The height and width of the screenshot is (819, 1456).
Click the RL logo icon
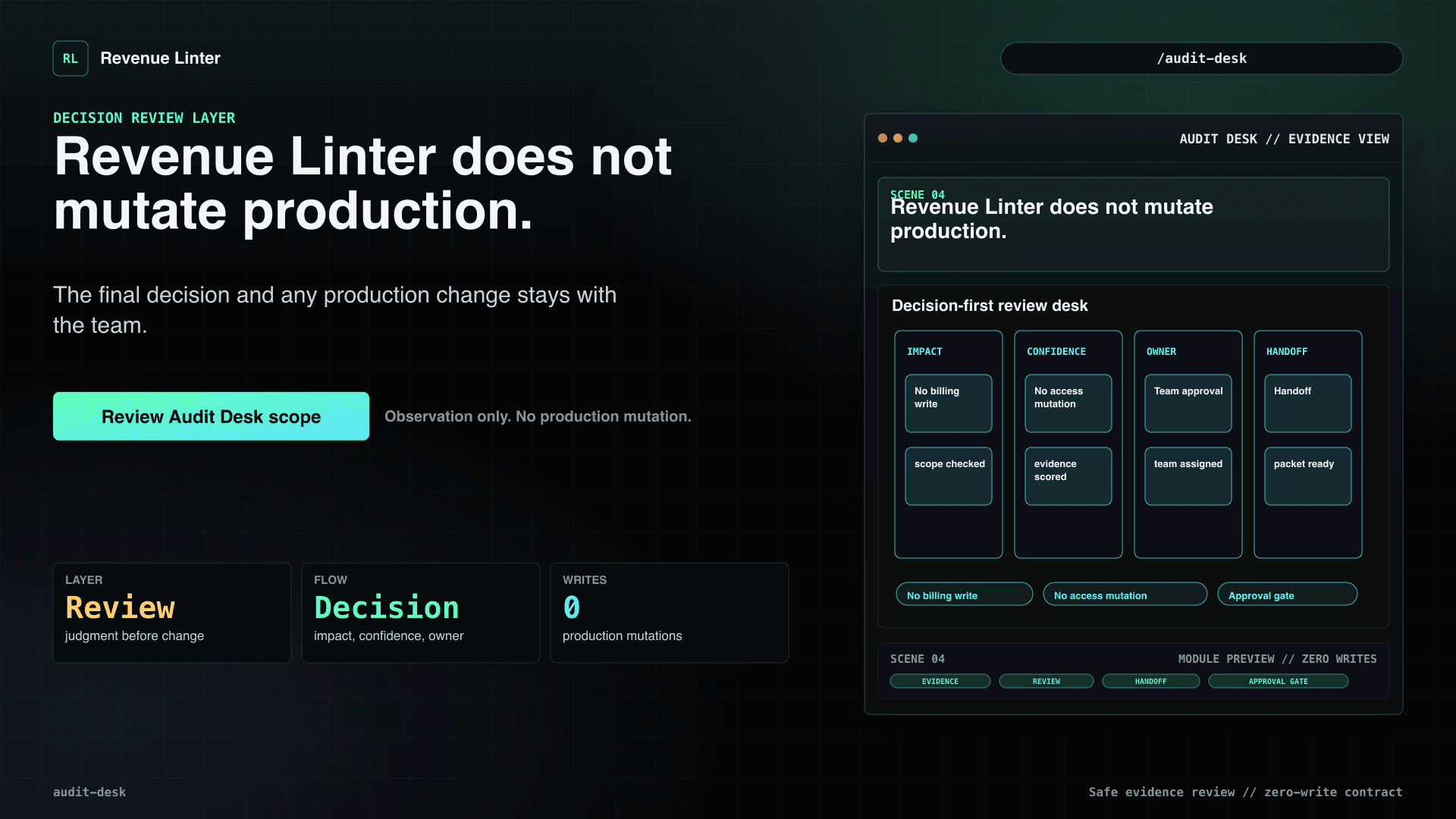[71, 58]
